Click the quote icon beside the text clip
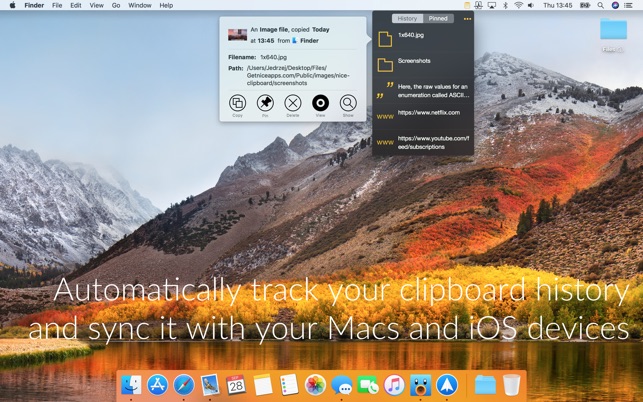 (385, 90)
